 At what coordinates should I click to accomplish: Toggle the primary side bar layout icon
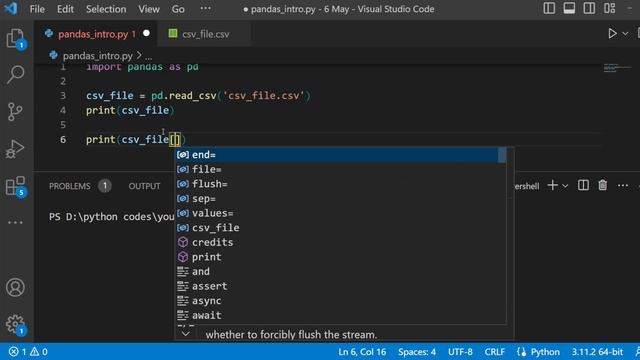click(x=549, y=9)
